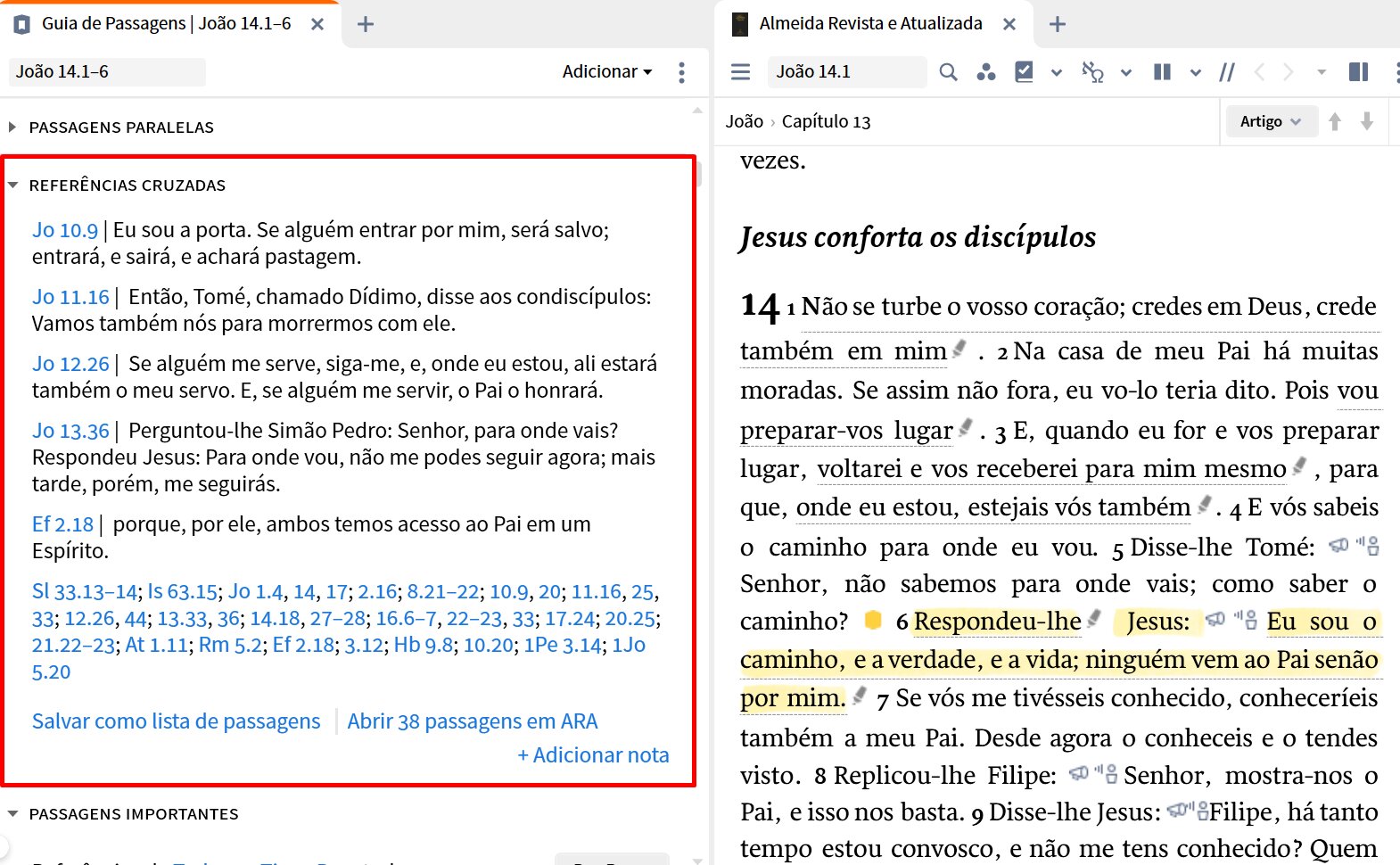This screenshot has height=865, width=1400.
Task: Expand the Passagens Paralelas section
Action: 12,128
